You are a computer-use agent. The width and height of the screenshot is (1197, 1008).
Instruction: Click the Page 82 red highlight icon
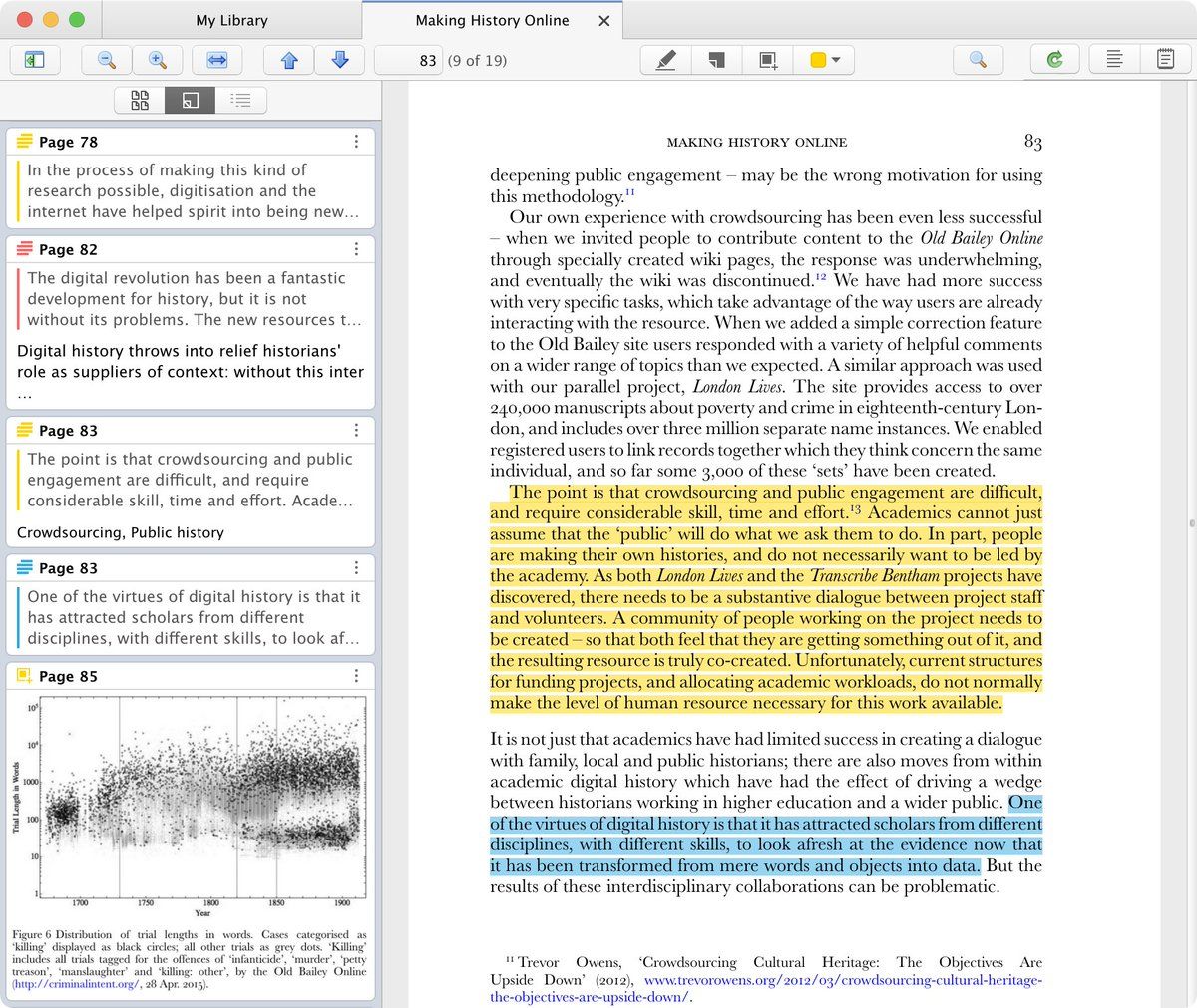click(25, 249)
